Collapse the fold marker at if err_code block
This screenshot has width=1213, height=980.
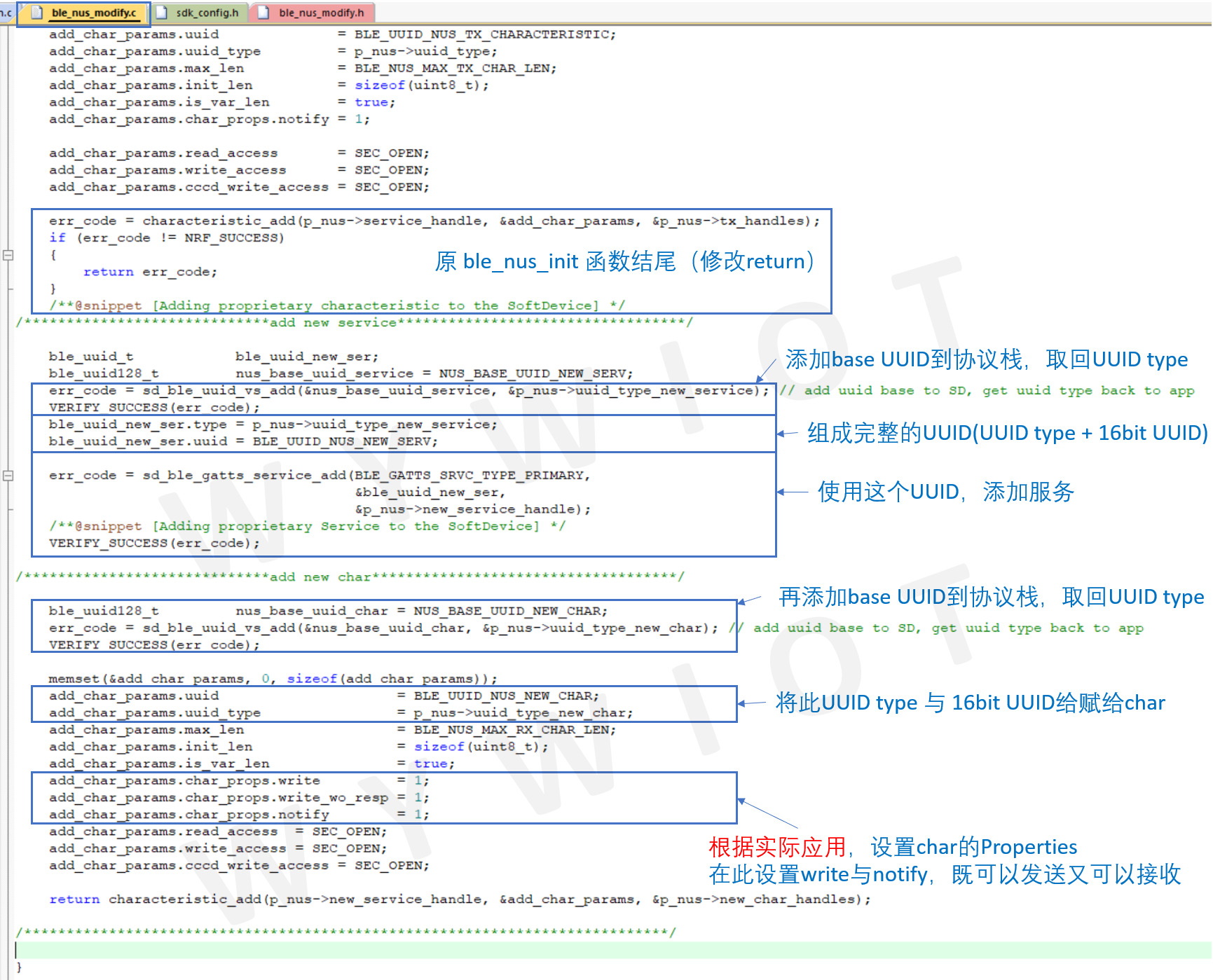[8, 255]
